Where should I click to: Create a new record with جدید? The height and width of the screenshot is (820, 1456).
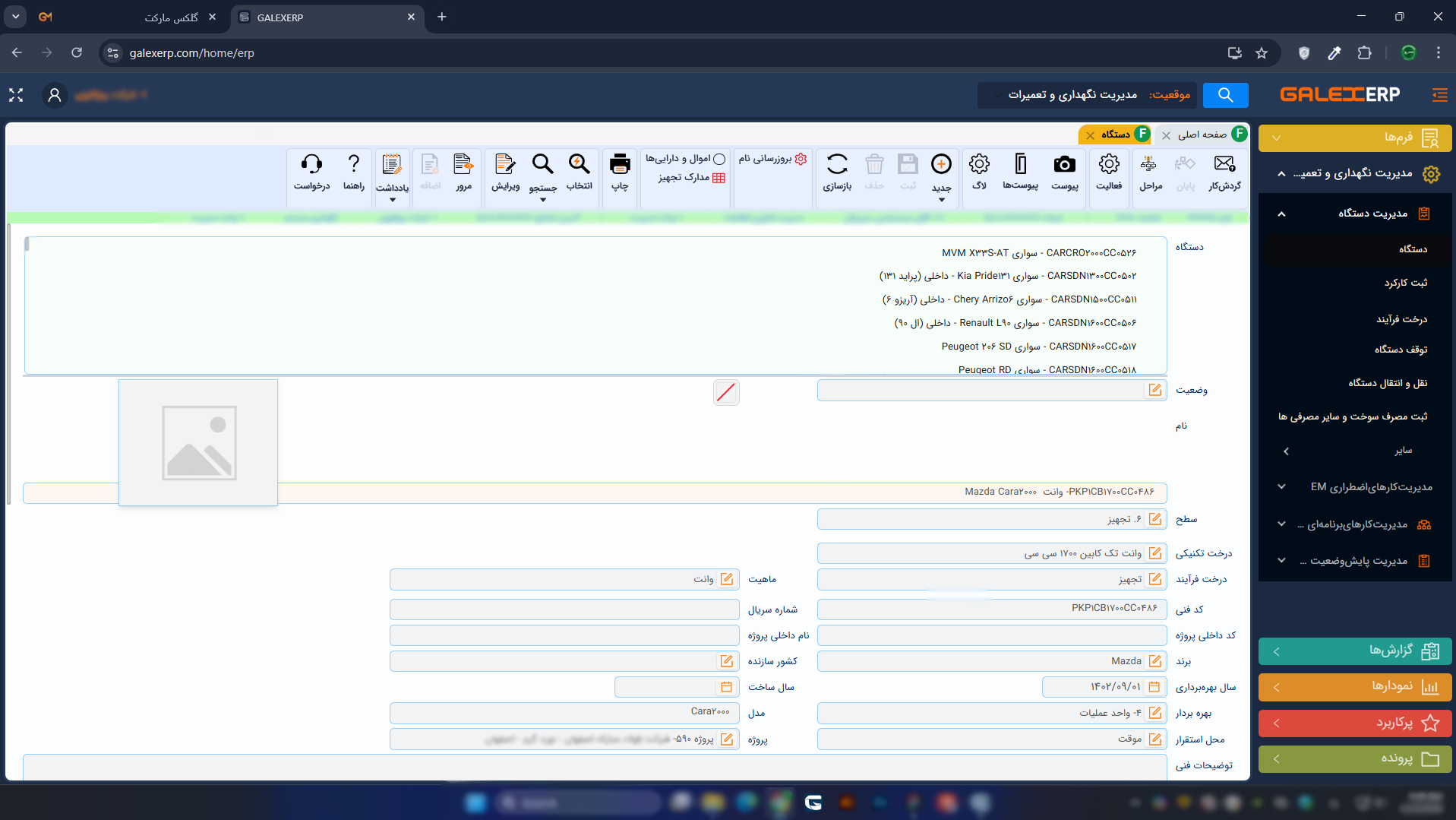tap(941, 173)
